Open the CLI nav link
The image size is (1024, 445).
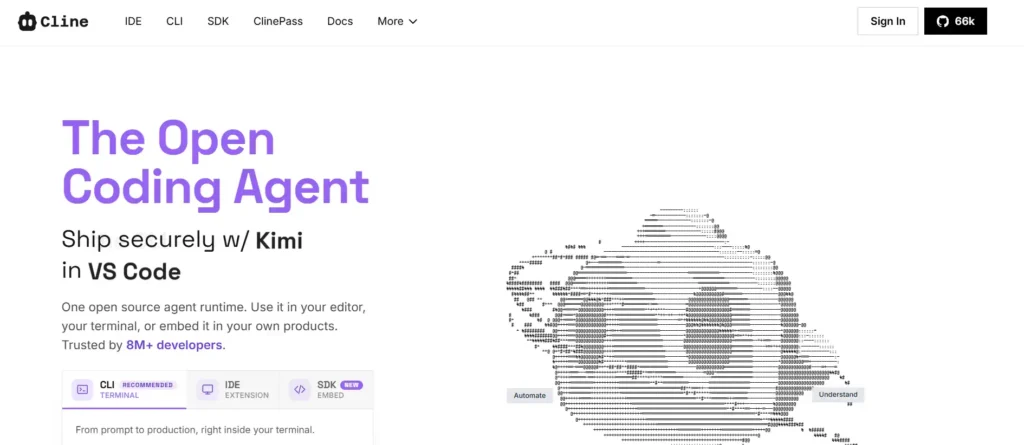coord(174,21)
